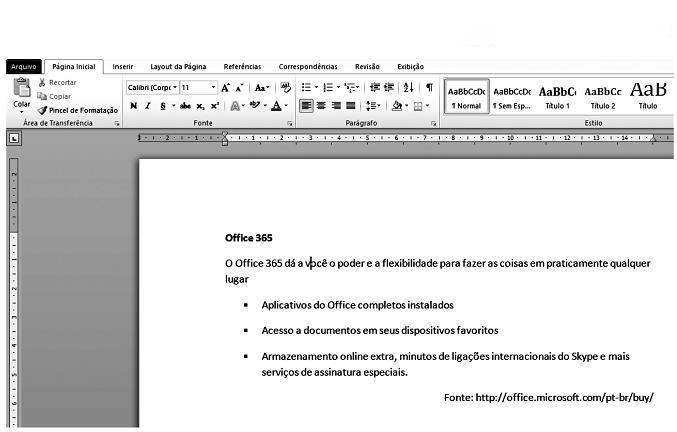
Task: Open the Parágrafo dialog launcher
Action: (x=433, y=124)
